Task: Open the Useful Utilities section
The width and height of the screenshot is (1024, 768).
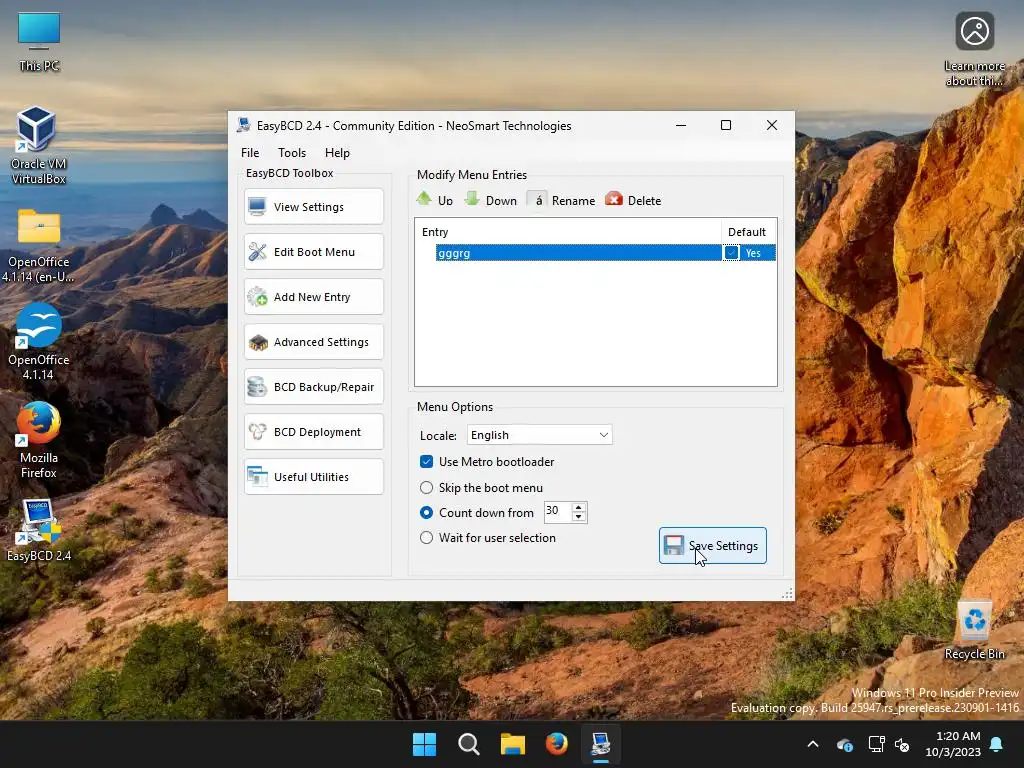Action: tap(313, 477)
